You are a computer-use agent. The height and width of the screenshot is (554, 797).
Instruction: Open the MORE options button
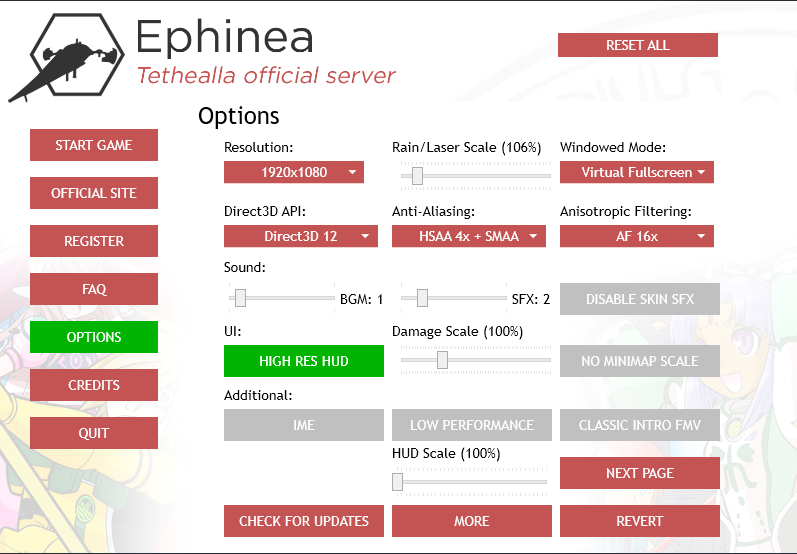[472, 521]
